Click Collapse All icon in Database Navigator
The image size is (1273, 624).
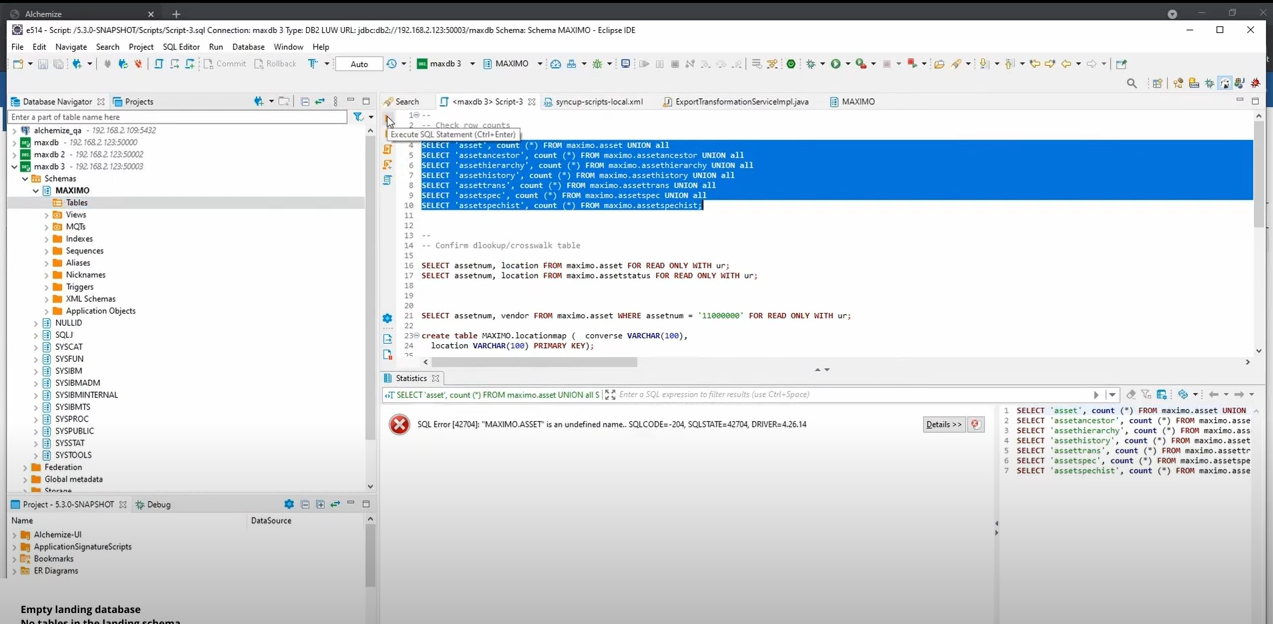point(305,102)
